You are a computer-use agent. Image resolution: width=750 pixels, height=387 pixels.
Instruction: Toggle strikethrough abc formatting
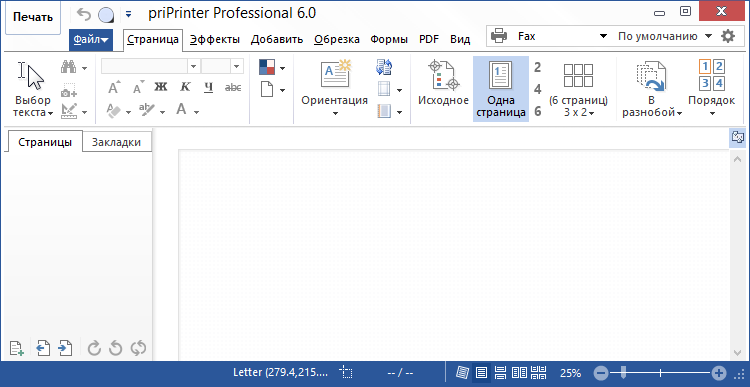(233, 88)
